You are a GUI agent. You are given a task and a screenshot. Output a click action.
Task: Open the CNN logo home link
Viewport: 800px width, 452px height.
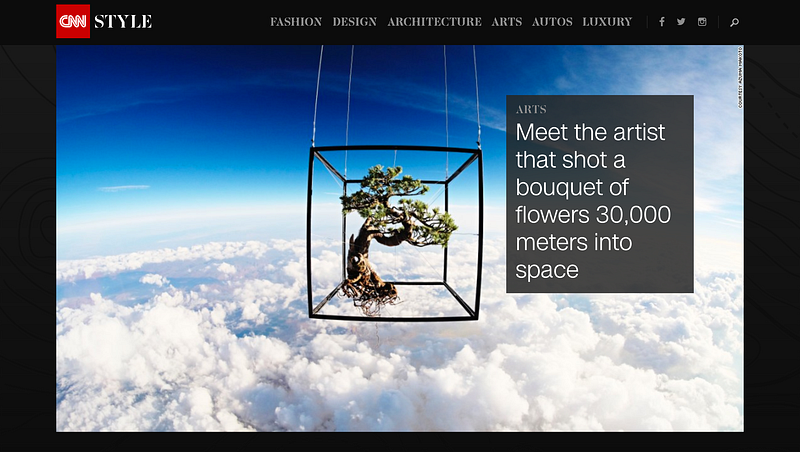[73, 21]
